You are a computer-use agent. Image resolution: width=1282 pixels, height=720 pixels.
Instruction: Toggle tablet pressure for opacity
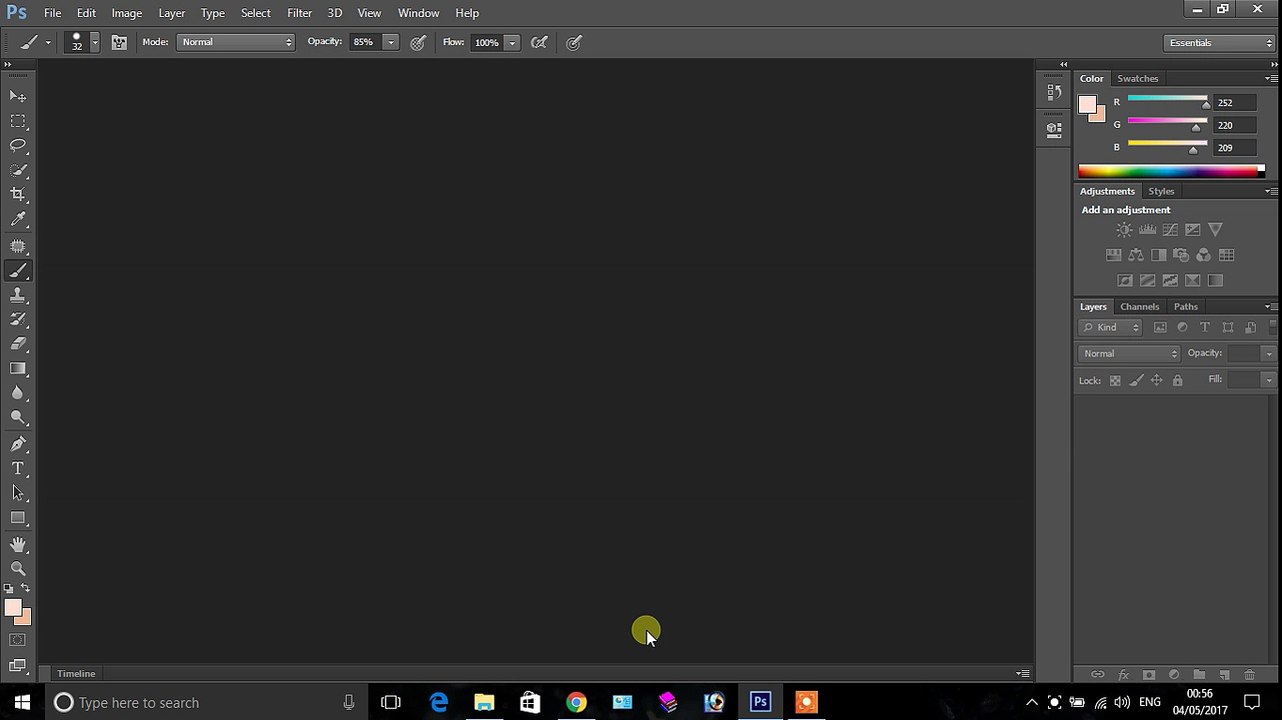pos(418,42)
